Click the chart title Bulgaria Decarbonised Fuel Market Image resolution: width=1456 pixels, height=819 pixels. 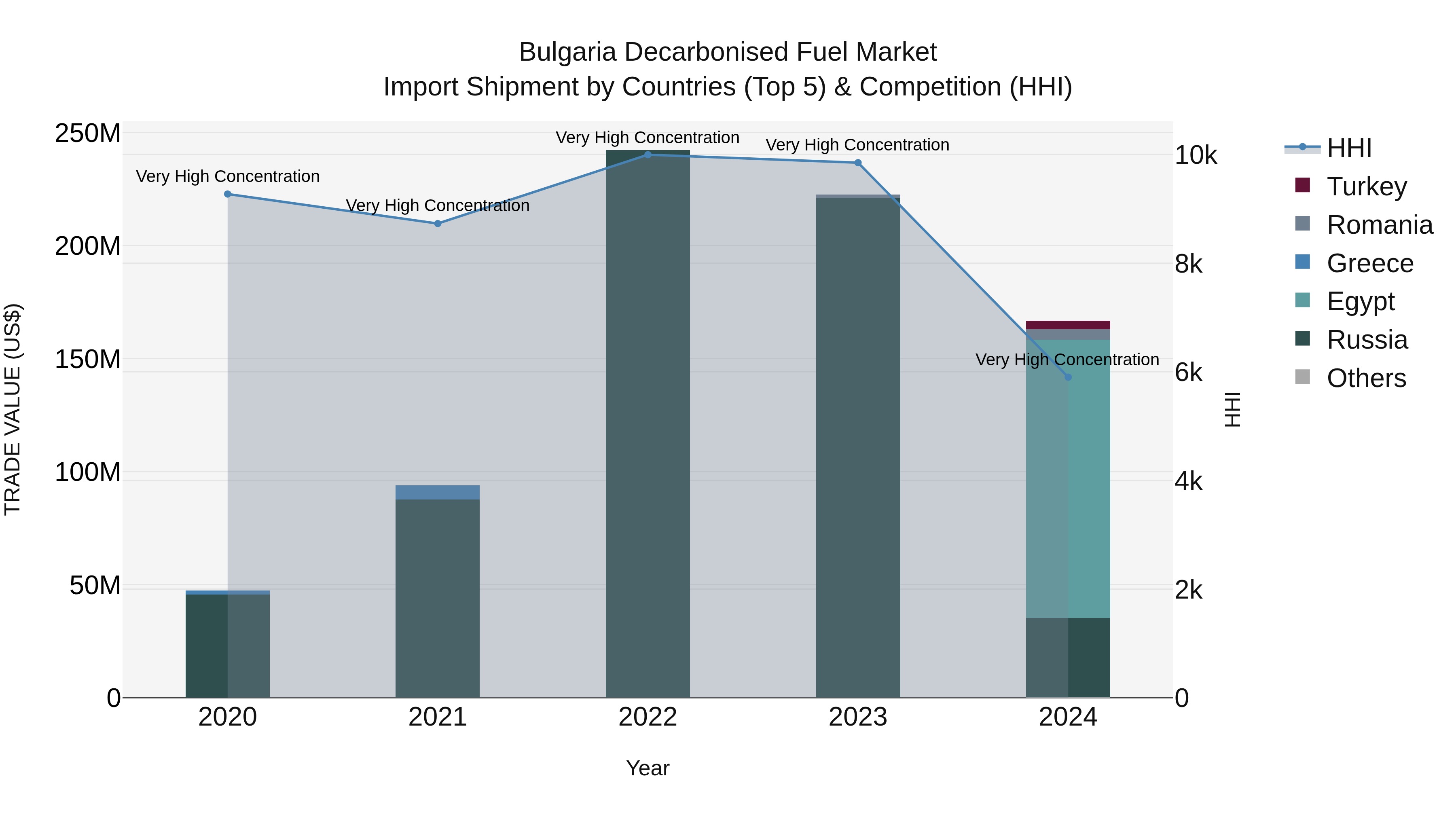click(x=728, y=52)
